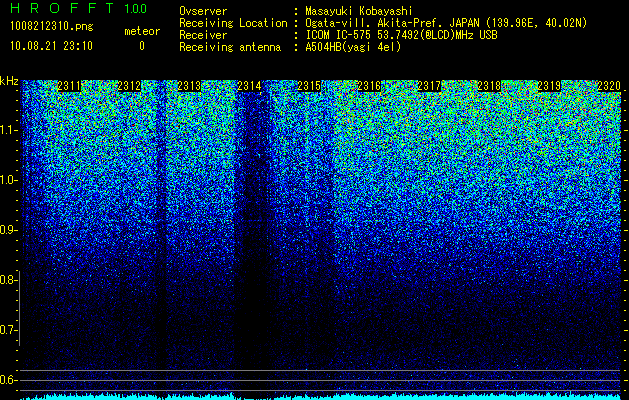Click the Ovserver field label
Viewport: 629px width, 400px height.
coord(203,12)
